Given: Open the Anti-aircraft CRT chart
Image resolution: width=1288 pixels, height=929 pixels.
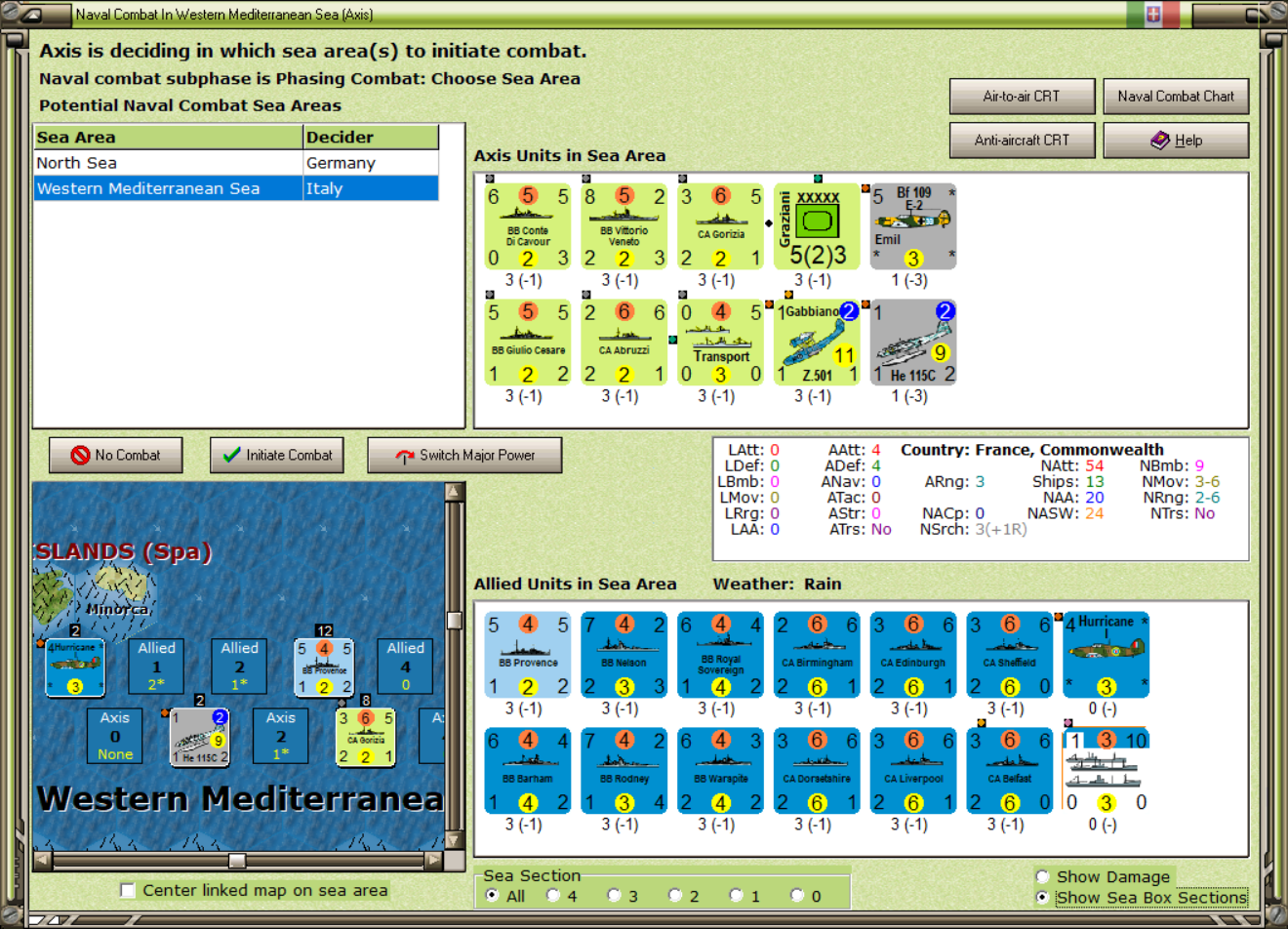Looking at the screenshot, I should click(1022, 141).
